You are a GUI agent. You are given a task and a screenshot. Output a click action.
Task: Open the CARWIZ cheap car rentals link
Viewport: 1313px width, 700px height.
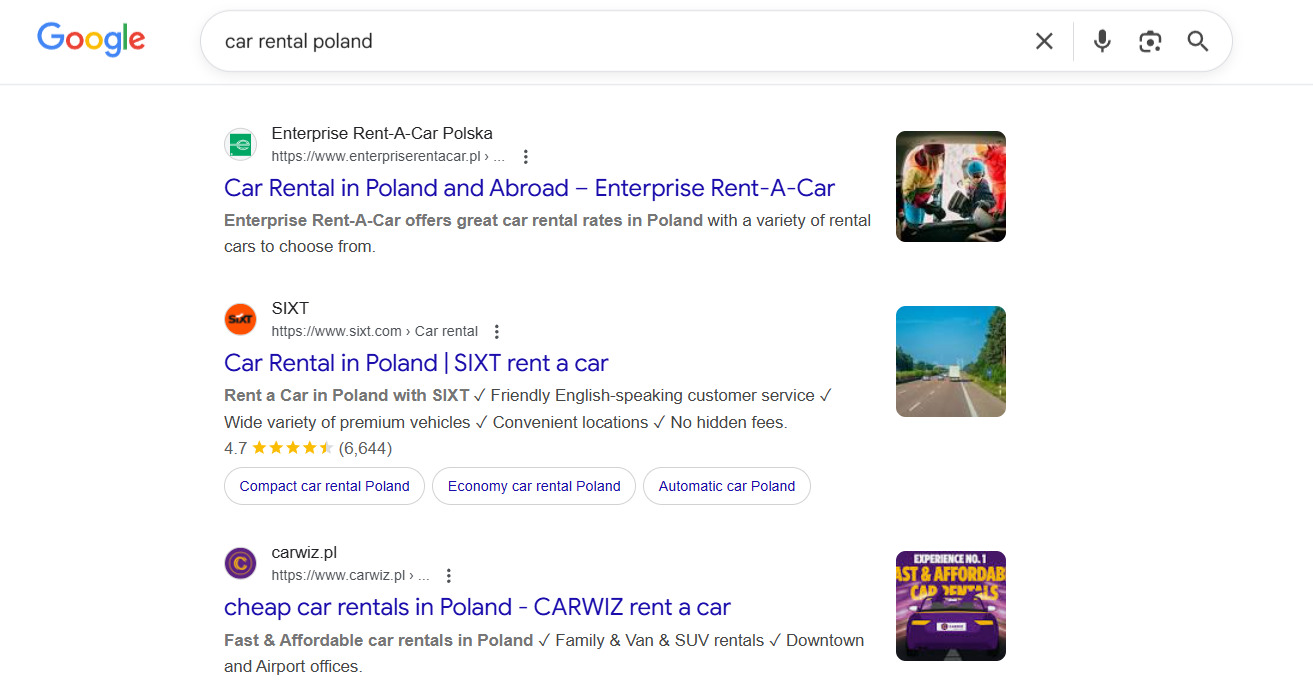(477, 607)
